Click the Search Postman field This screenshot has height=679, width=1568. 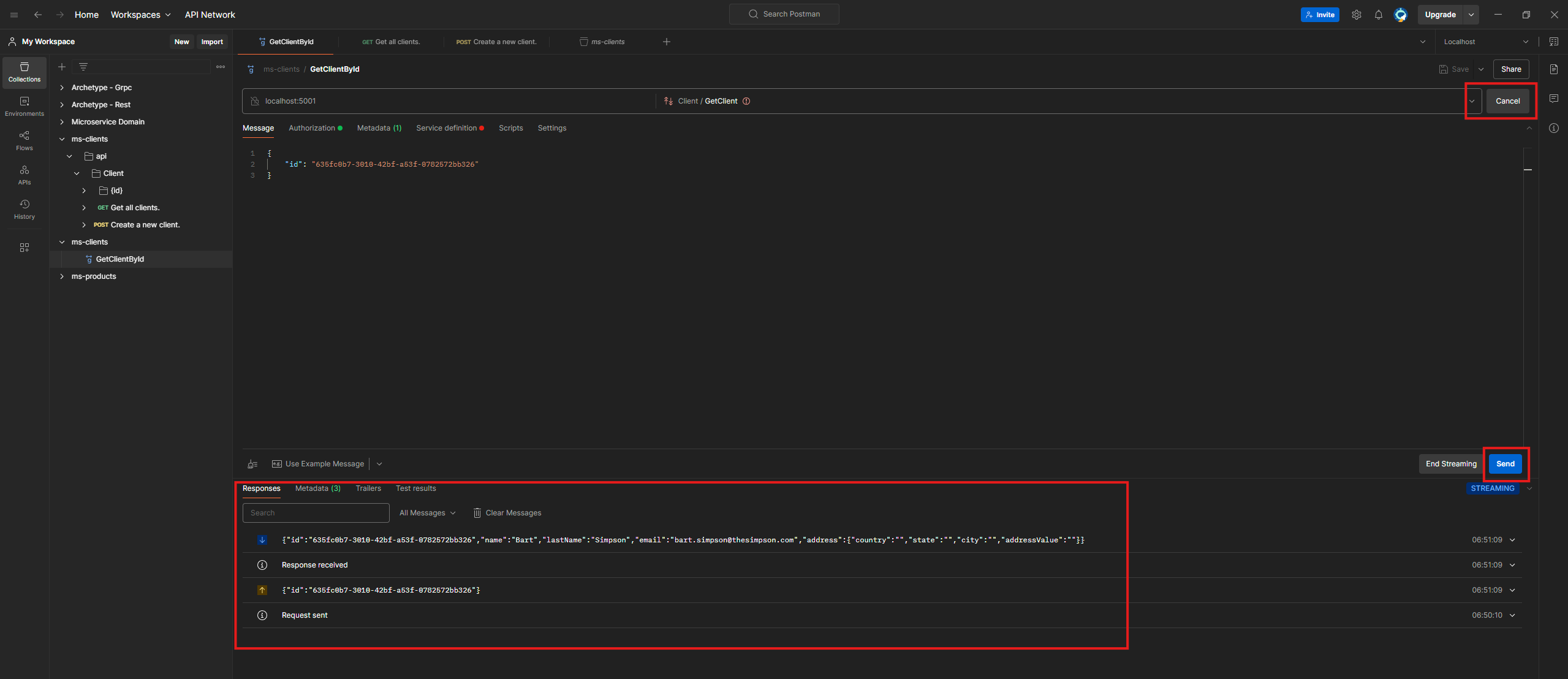point(784,14)
